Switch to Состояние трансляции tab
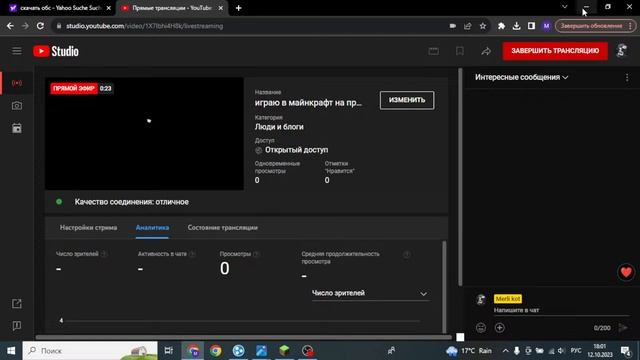 (222, 227)
